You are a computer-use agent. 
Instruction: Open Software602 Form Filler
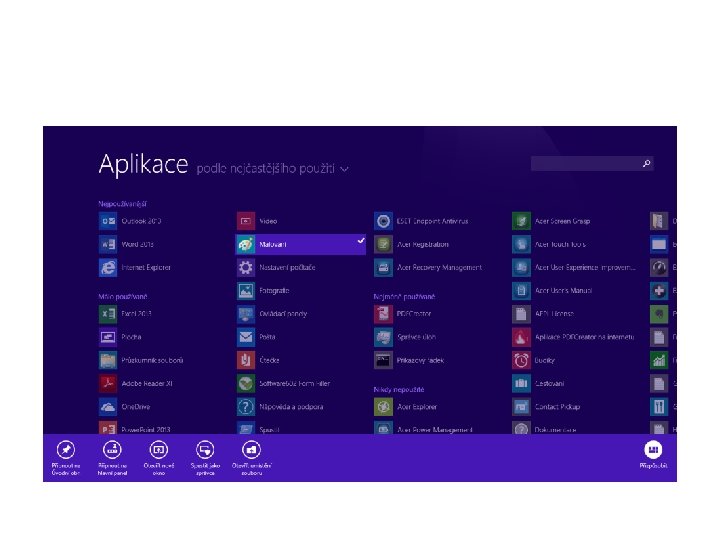pos(246,383)
